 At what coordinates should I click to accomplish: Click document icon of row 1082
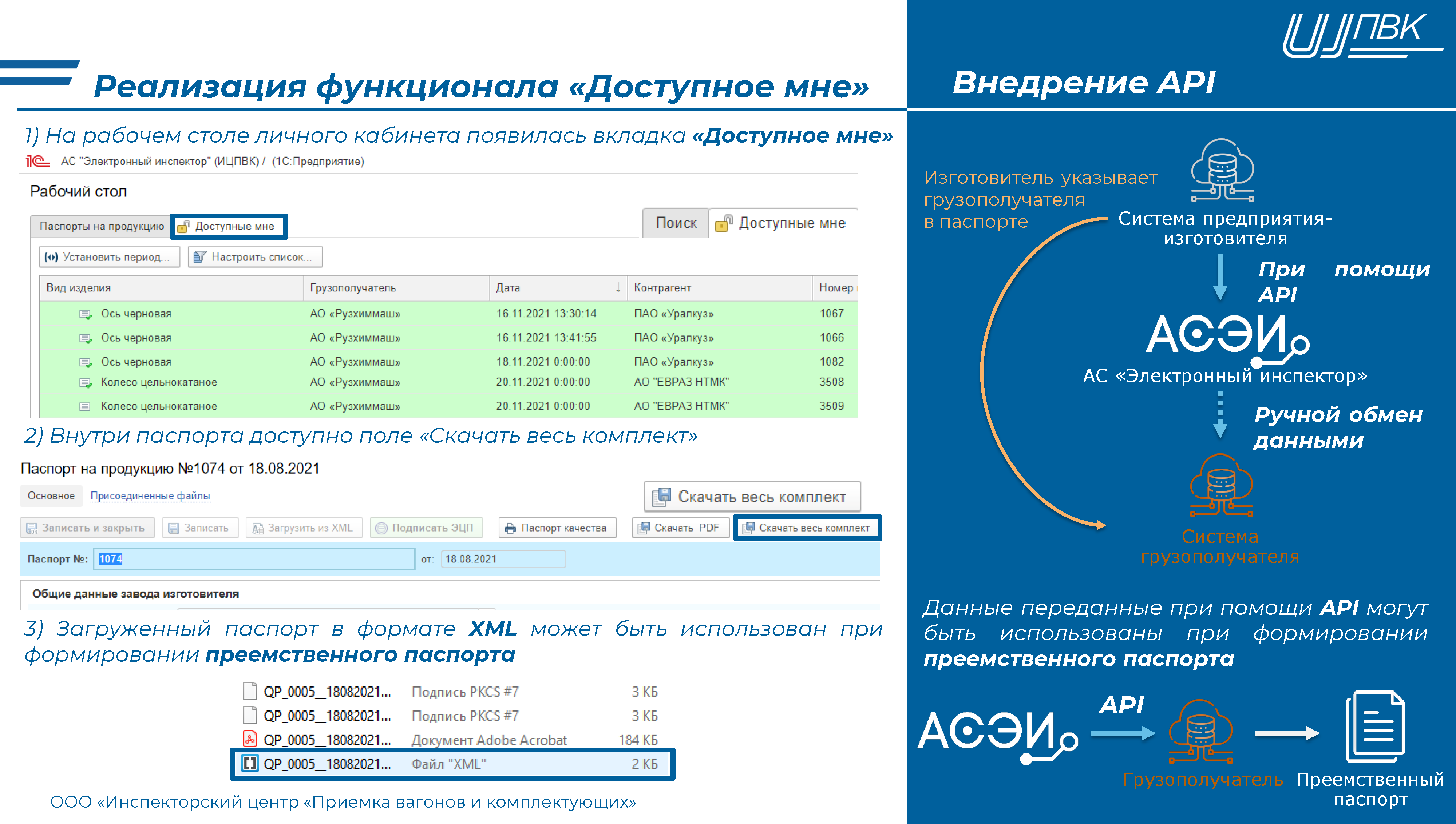(86, 362)
